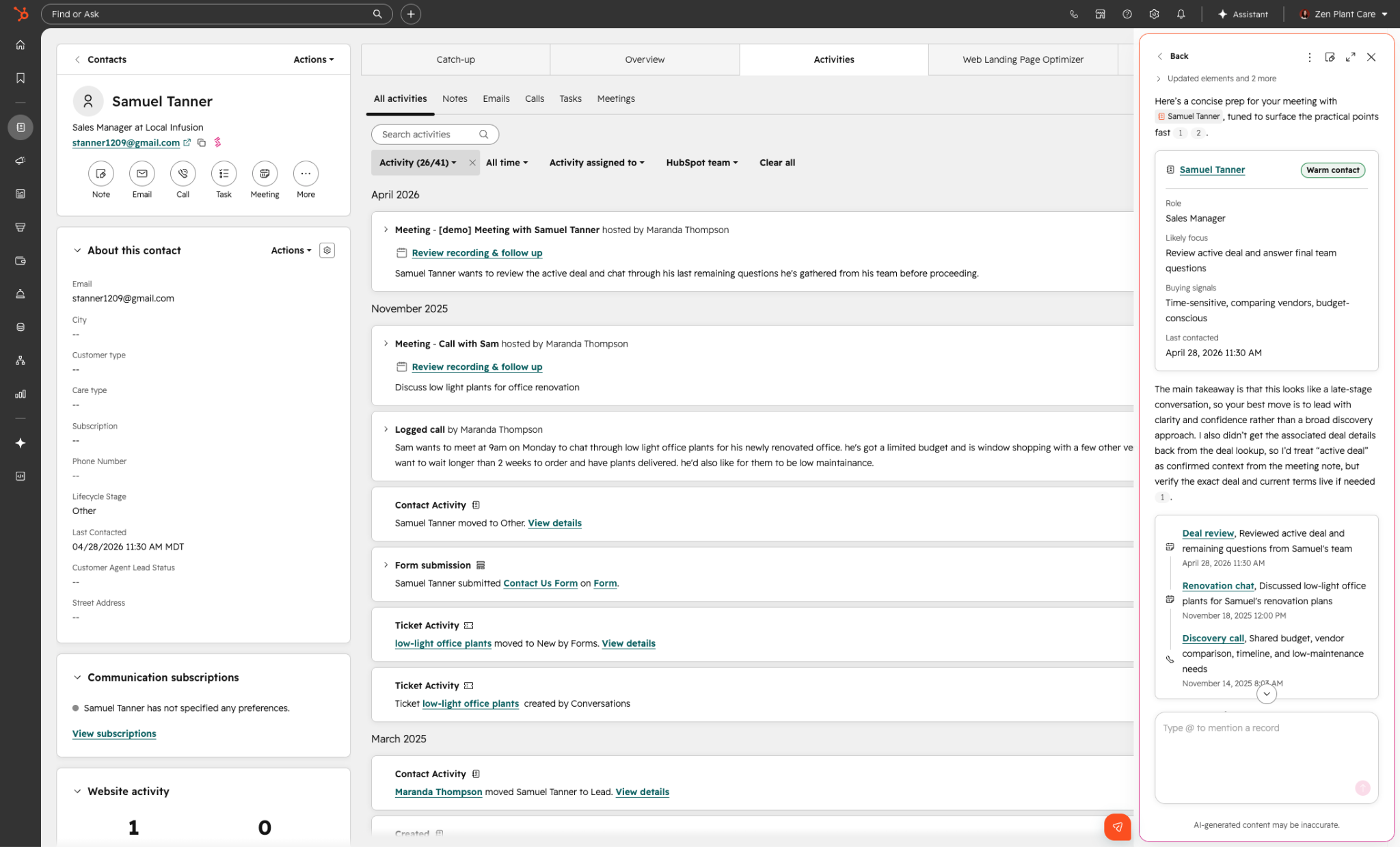Switch to the Overview tab
Image resolution: width=1400 pixels, height=847 pixels.
tap(645, 59)
